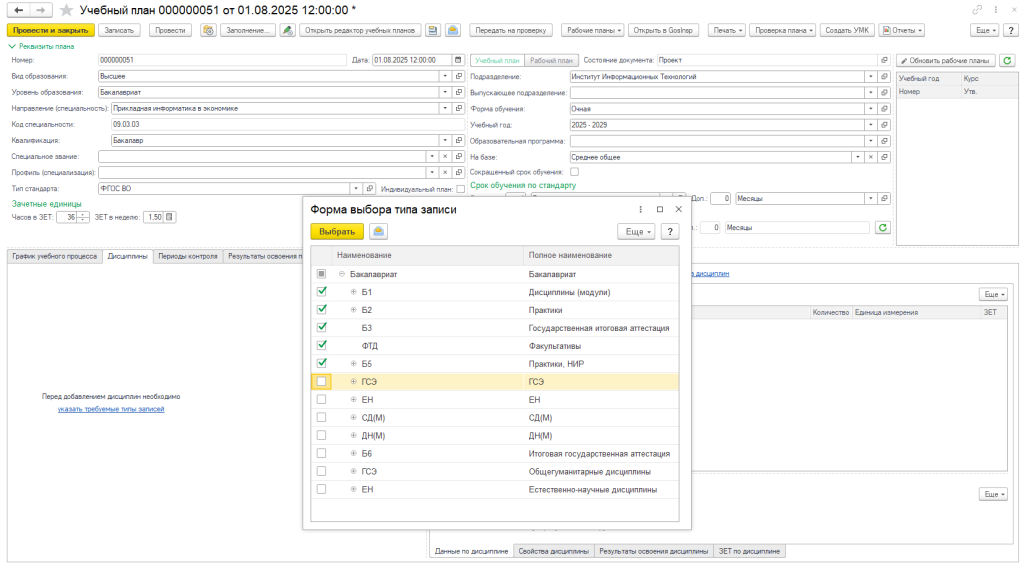
Task: Click the open-form icon beside Вид образования
Action: (458, 76)
